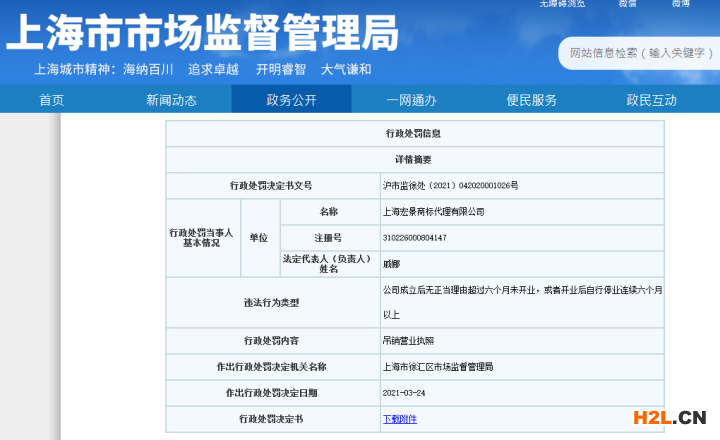Download the attachment via 下载附件 link
720x440 pixels.
tap(400, 419)
